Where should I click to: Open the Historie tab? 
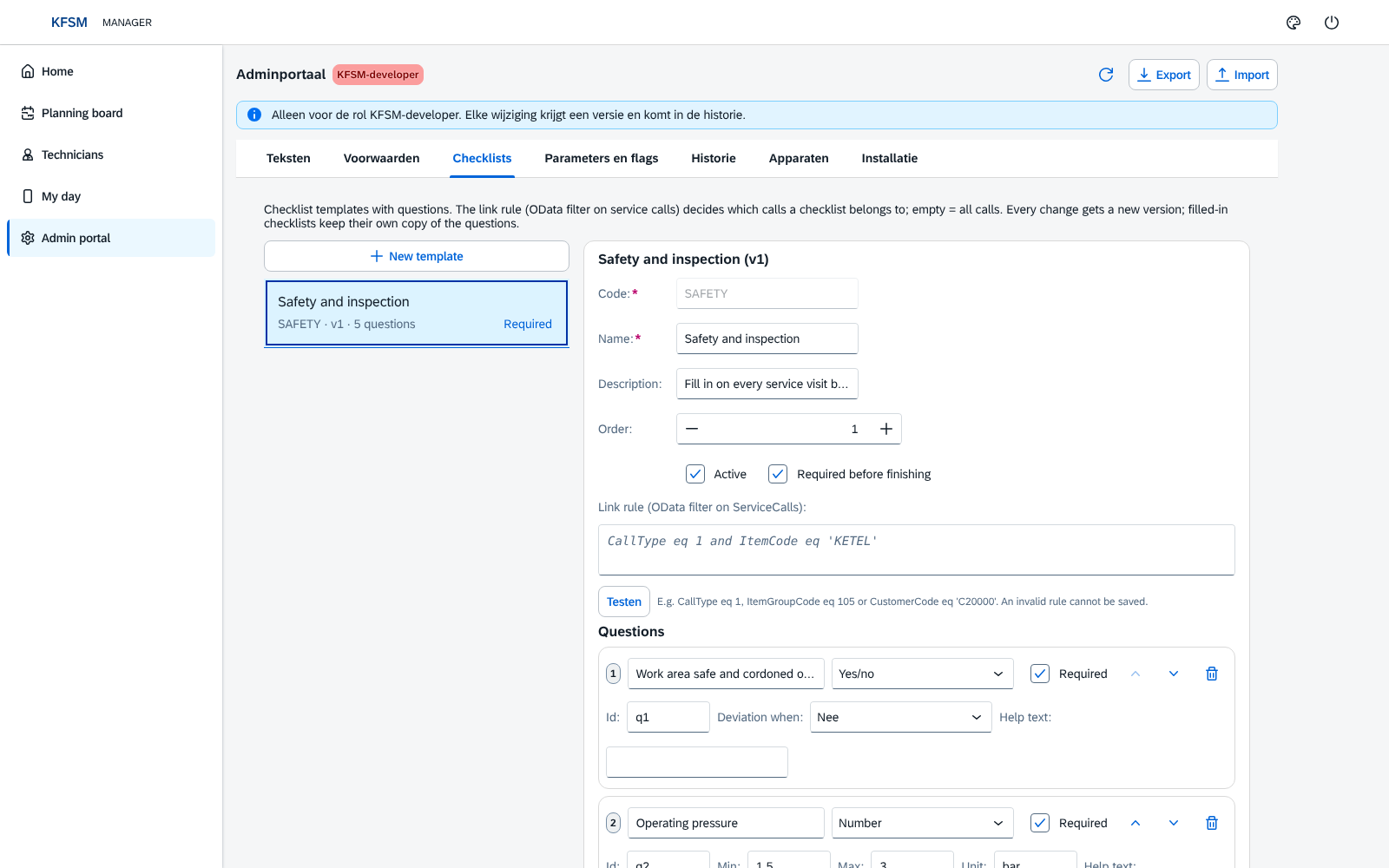tap(714, 158)
